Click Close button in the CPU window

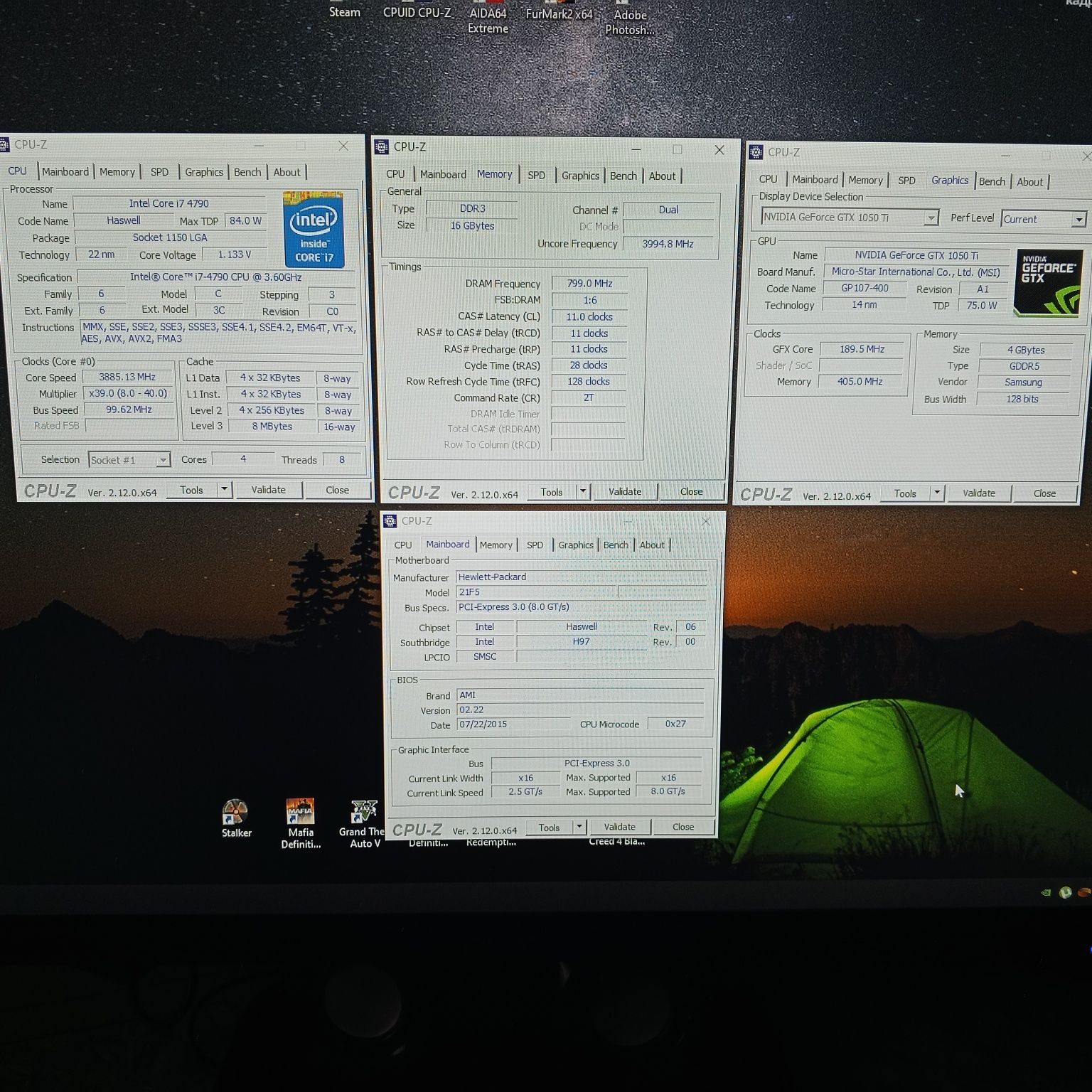[x=338, y=490]
